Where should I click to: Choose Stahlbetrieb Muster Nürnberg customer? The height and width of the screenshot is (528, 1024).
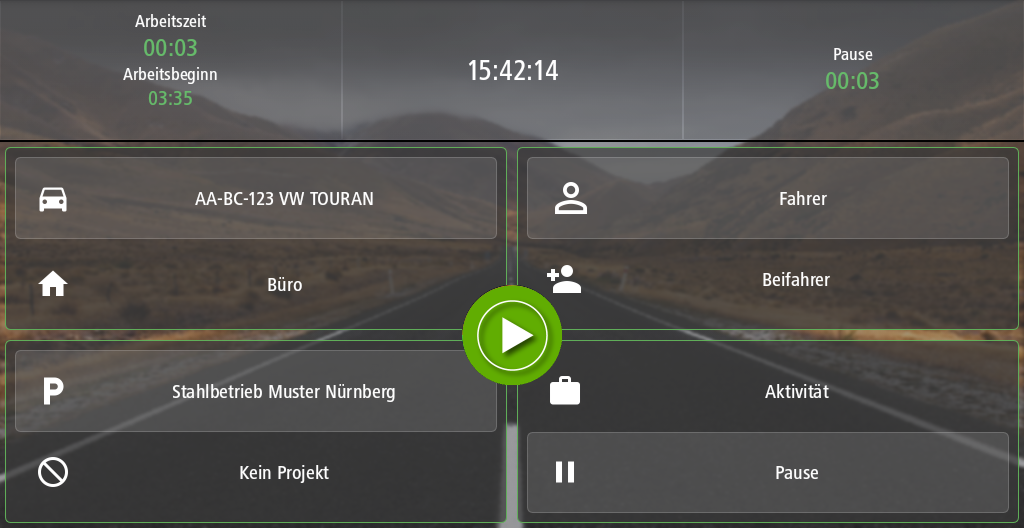point(256,391)
